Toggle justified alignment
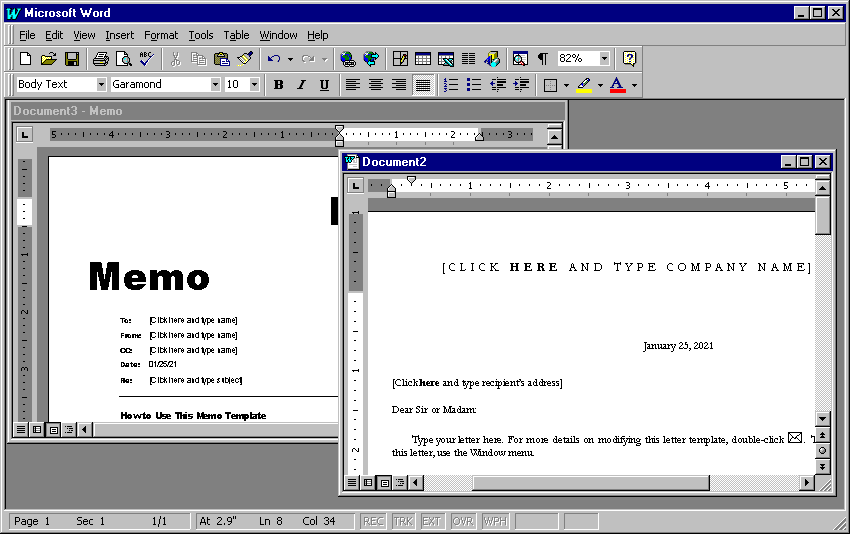Viewport: 850px width, 534px height. pyautogui.click(x=423, y=85)
